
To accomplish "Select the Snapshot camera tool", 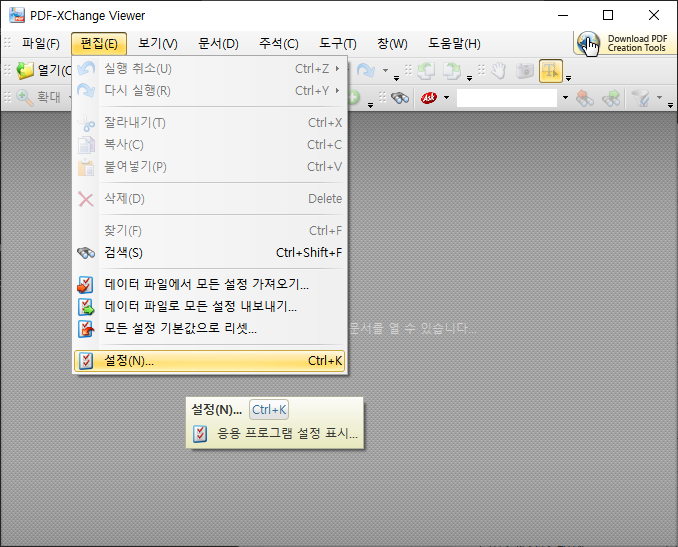I will (524, 71).
